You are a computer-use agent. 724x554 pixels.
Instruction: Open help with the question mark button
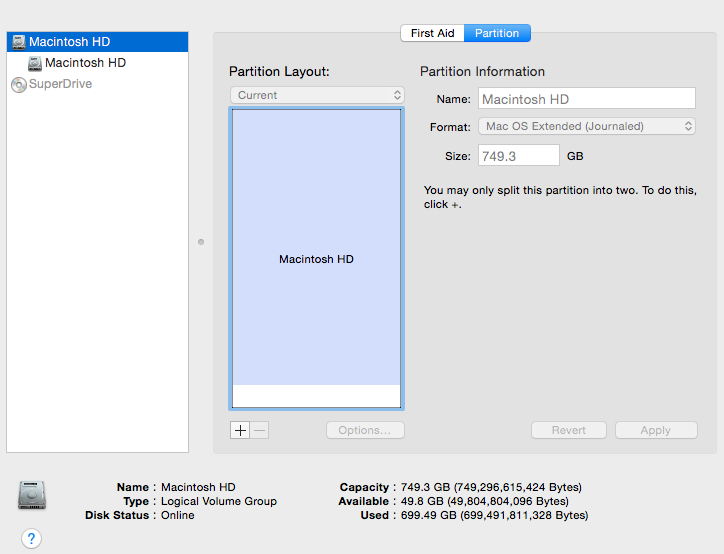[x=31, y=538]
